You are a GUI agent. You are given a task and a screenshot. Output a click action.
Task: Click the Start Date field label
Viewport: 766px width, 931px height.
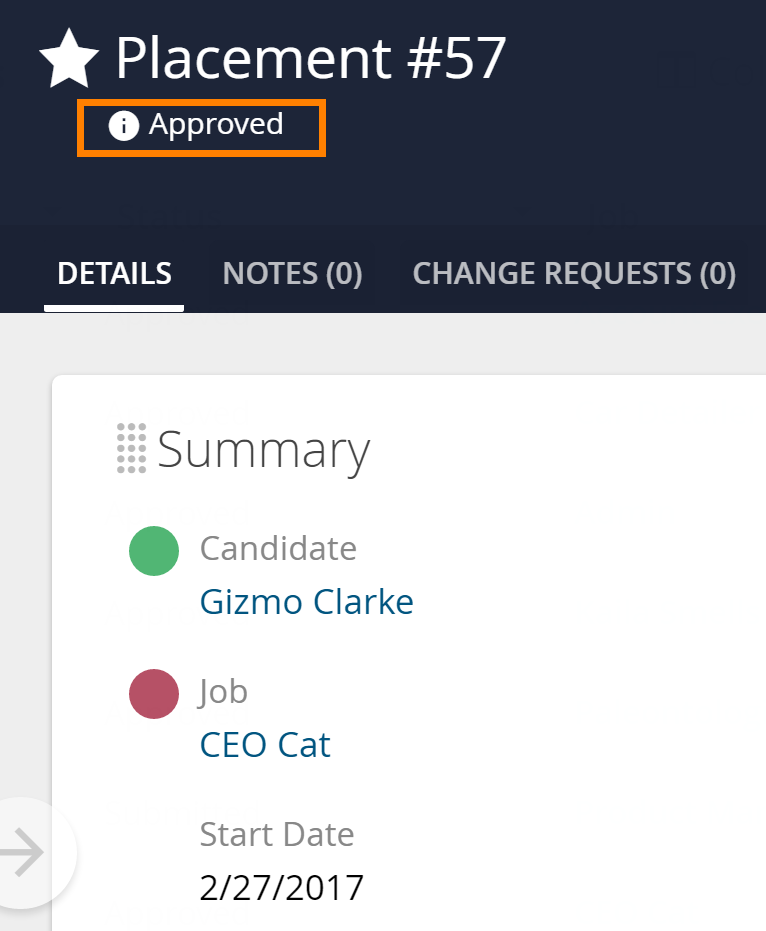tap(277, 834)
